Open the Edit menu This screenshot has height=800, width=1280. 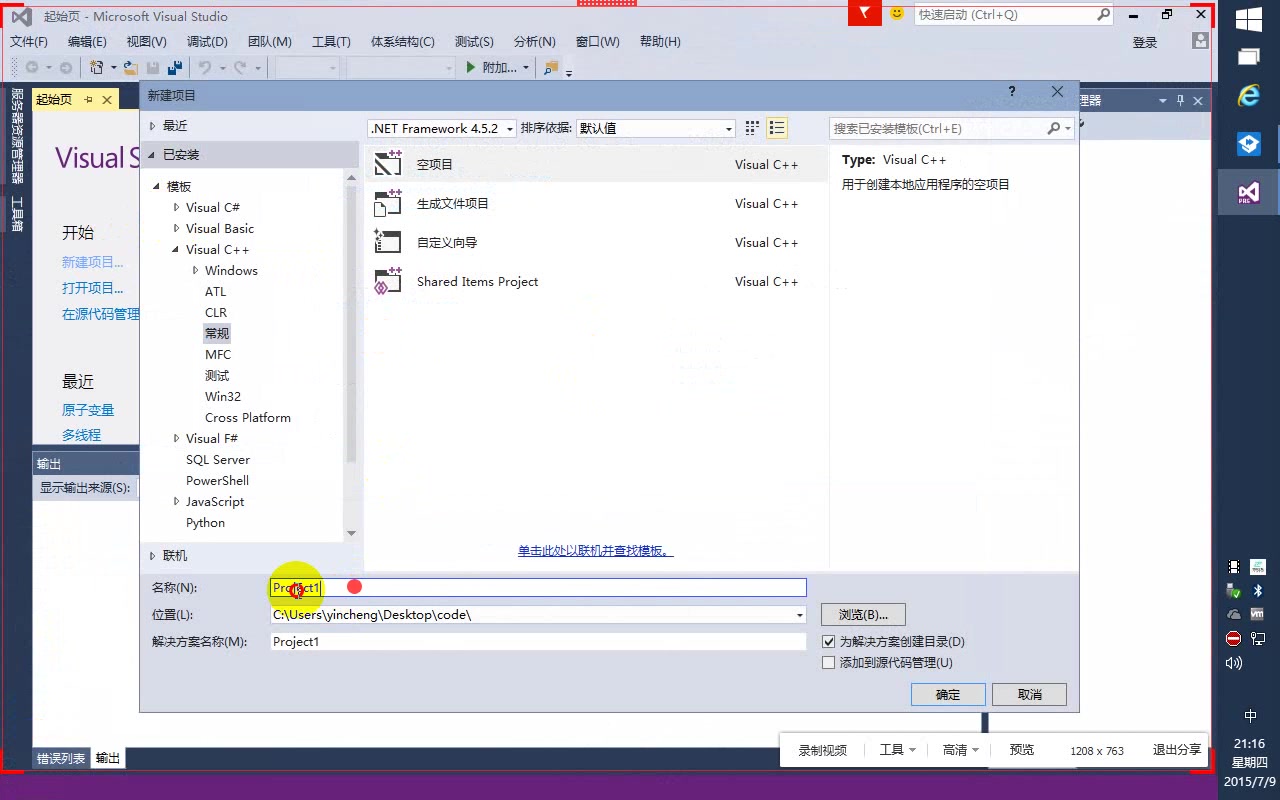[x=87, y=41]
